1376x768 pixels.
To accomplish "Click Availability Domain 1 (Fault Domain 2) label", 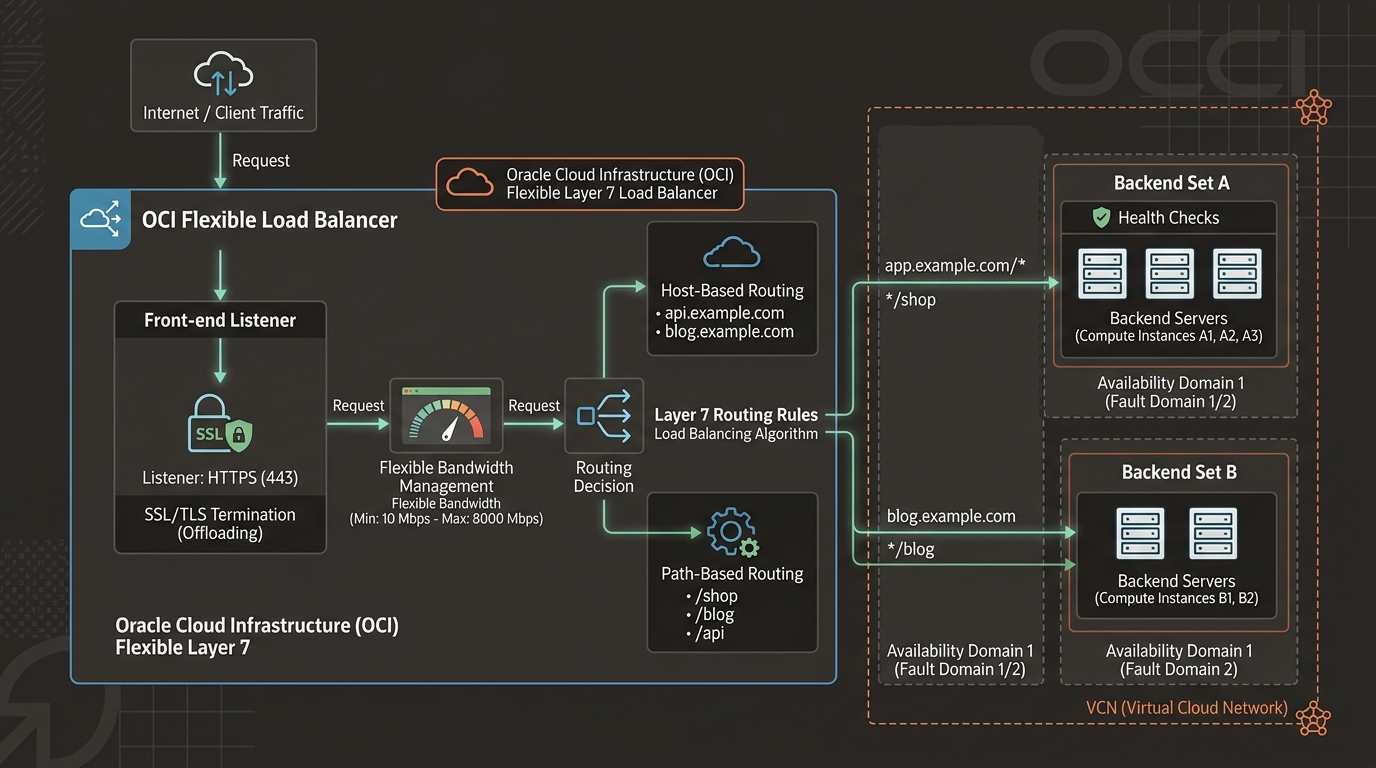I will point(1179,660).
